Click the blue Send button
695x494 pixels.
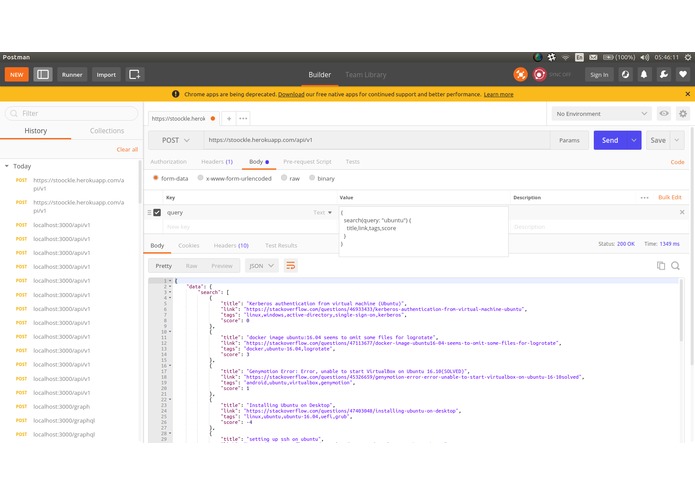610,140
